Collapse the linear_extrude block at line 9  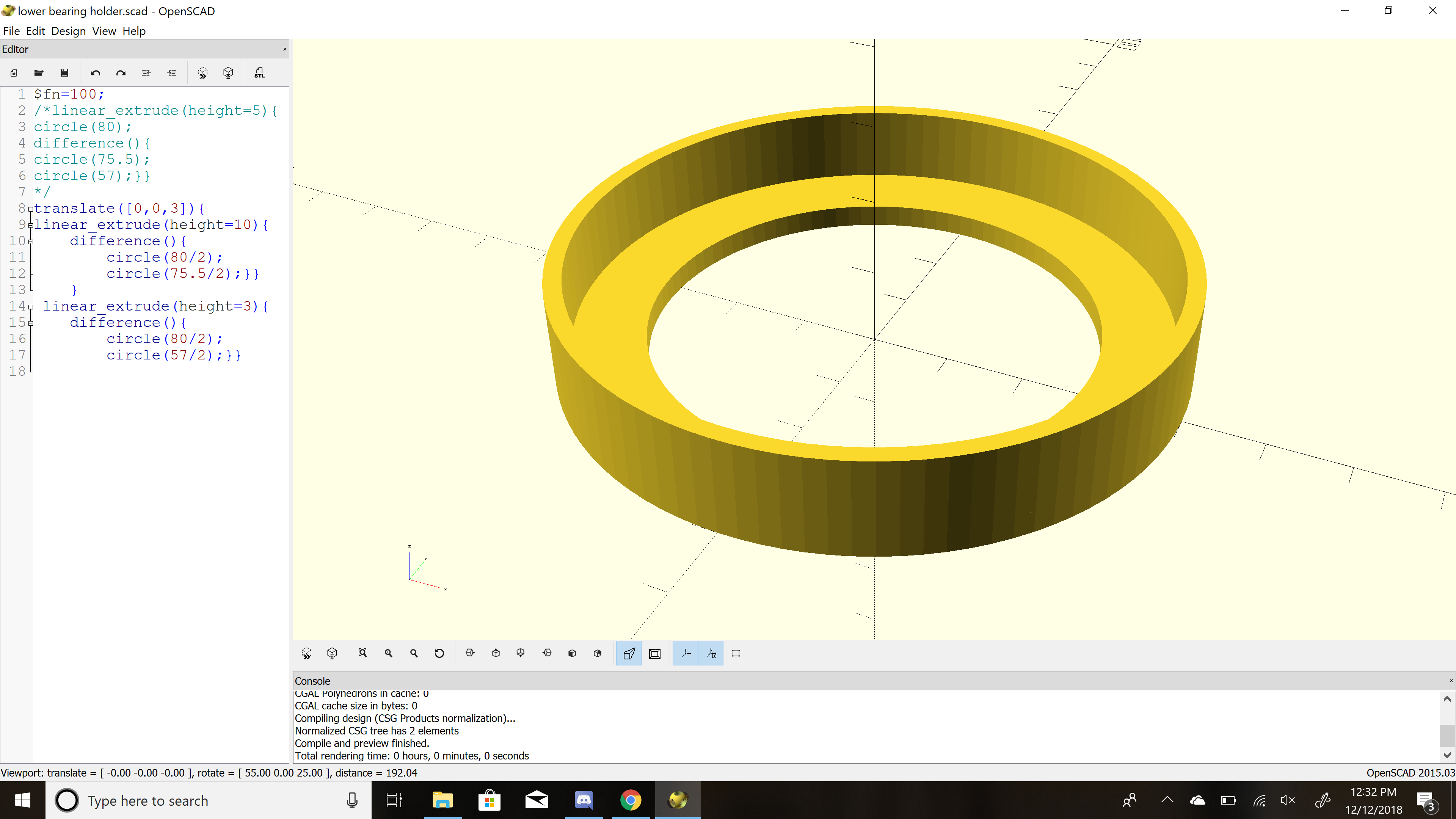[x=30, y=226]
